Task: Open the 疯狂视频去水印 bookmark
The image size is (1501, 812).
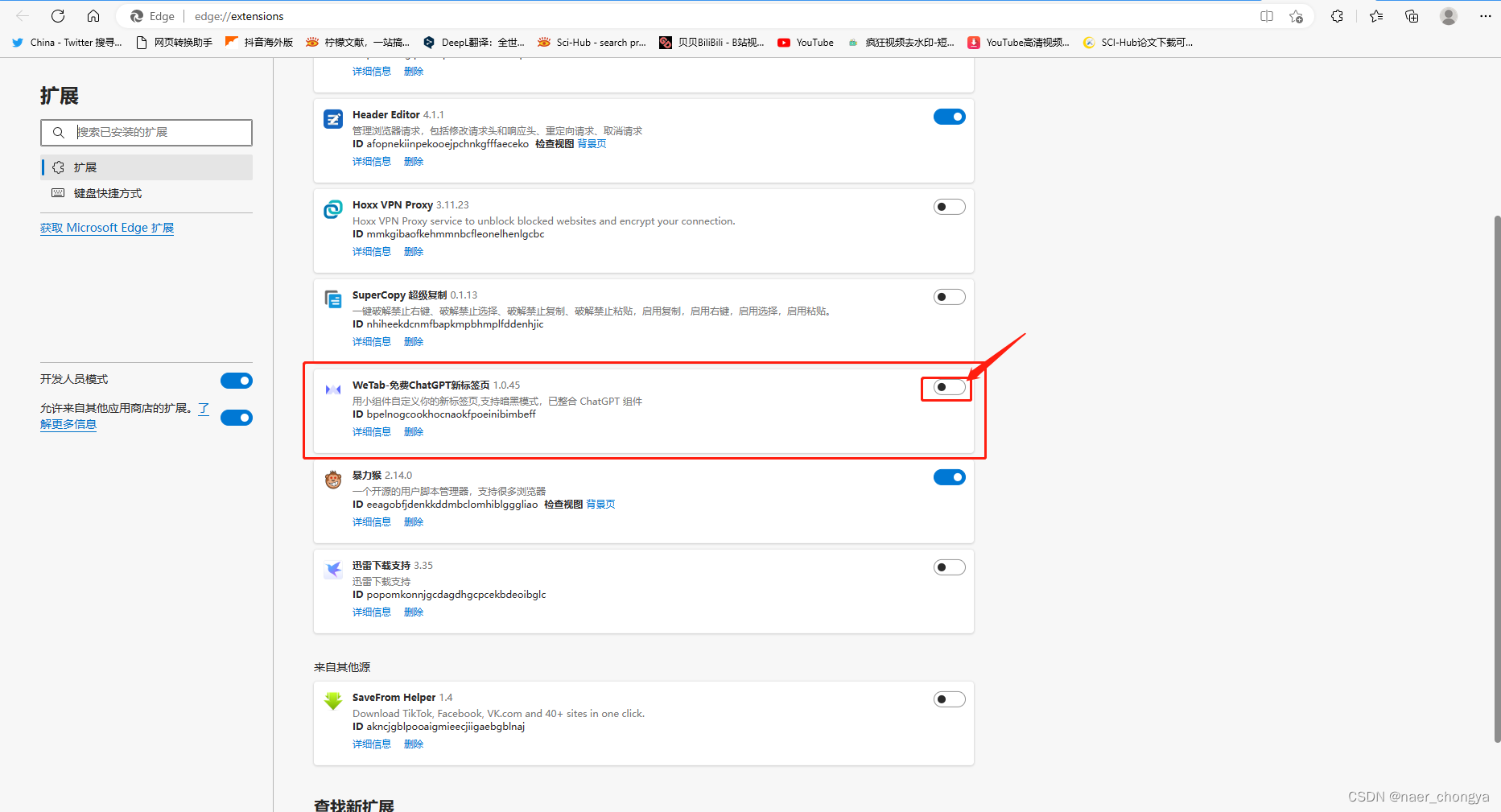Action: click(x=901, y=43)
